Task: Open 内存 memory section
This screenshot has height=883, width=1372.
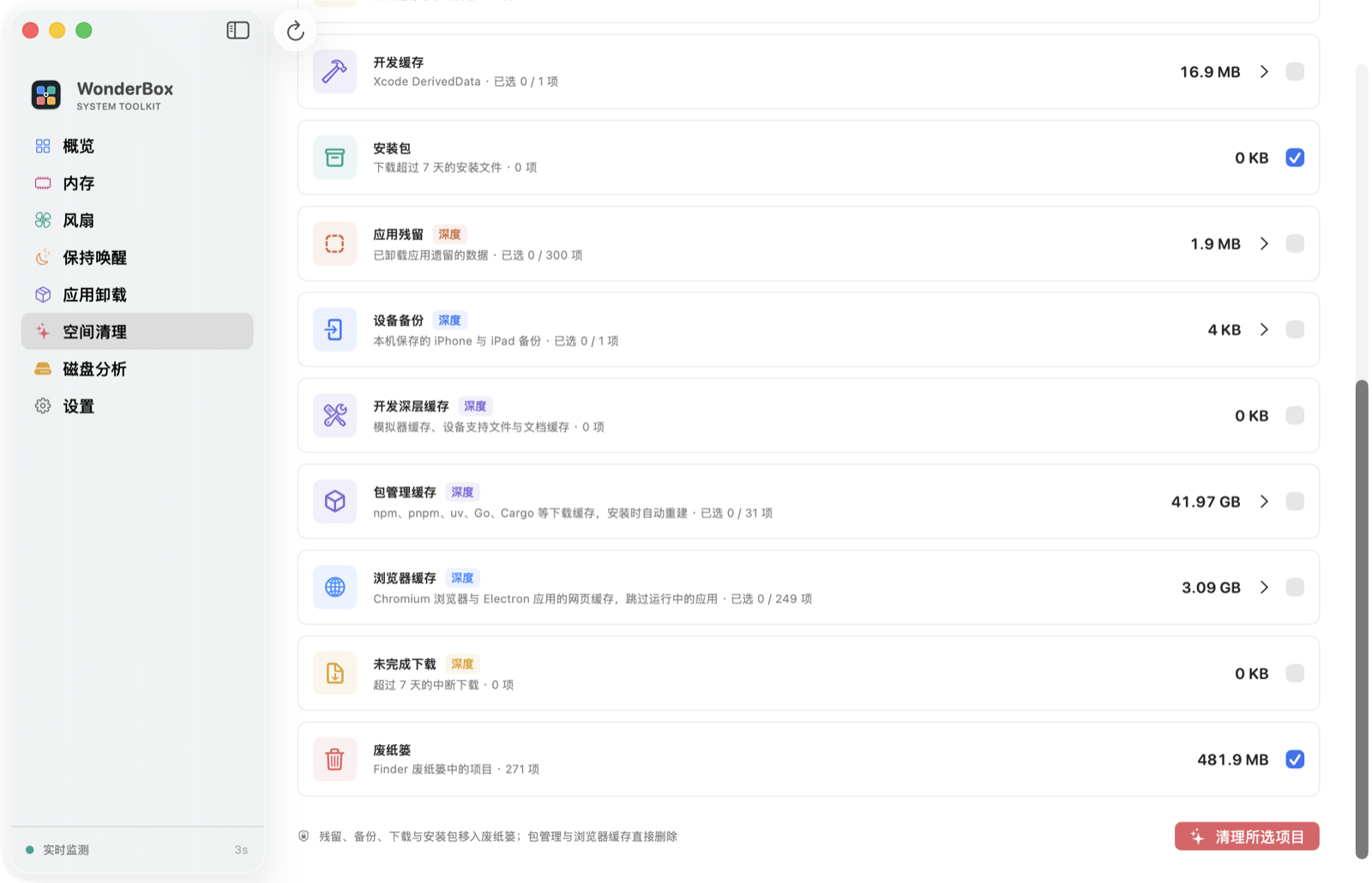Action: pos(137,183)
